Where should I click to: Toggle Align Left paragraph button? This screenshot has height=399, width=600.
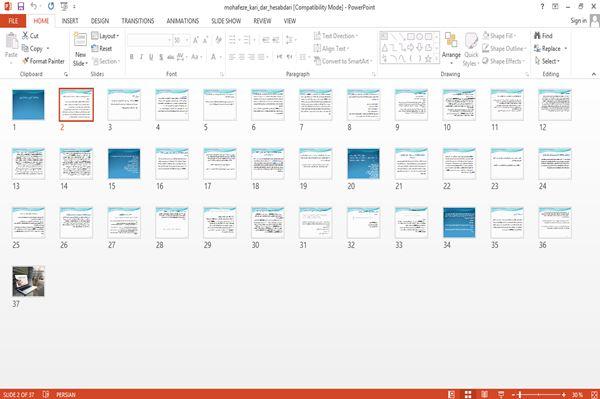point(232,57)
